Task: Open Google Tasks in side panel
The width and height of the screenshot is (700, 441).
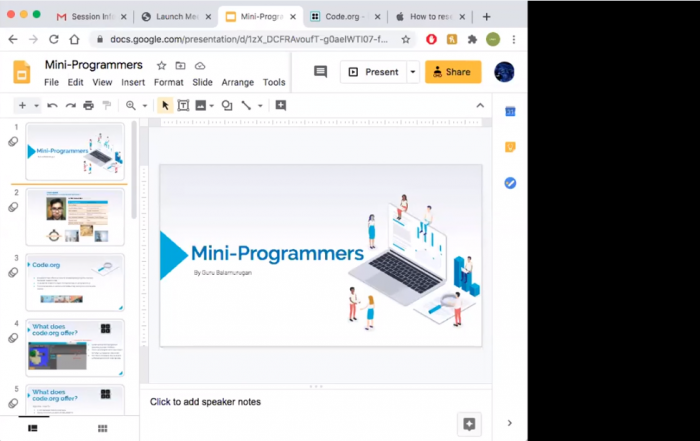Action: point(510,183)
